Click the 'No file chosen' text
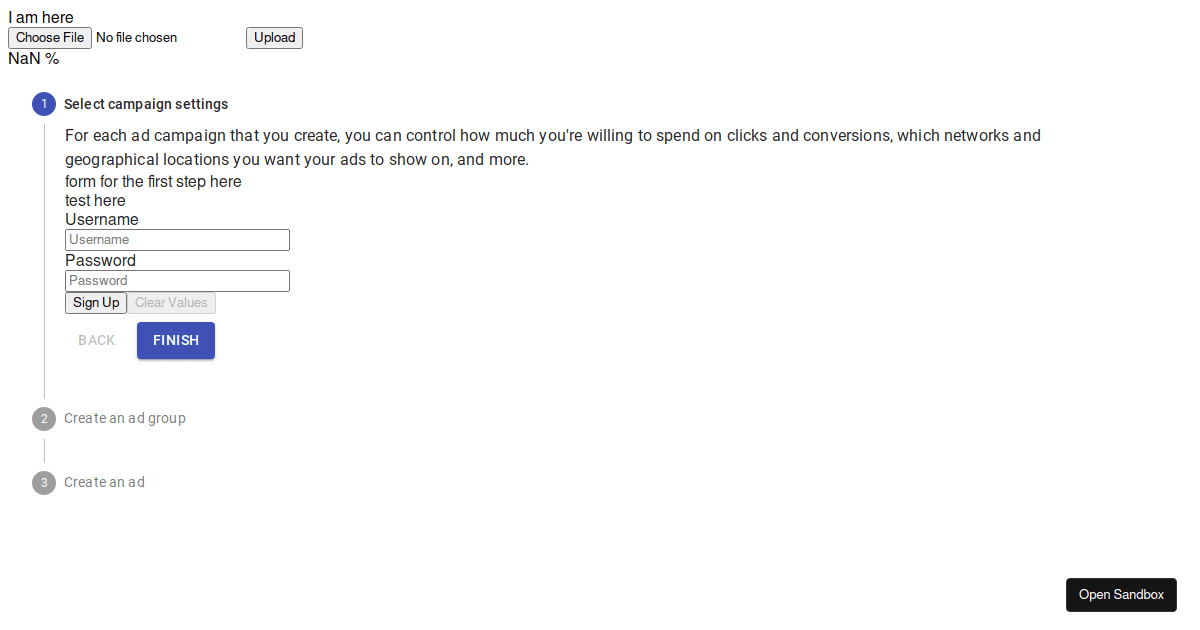This screenshot has height=630, width=1200. (137, 38)
